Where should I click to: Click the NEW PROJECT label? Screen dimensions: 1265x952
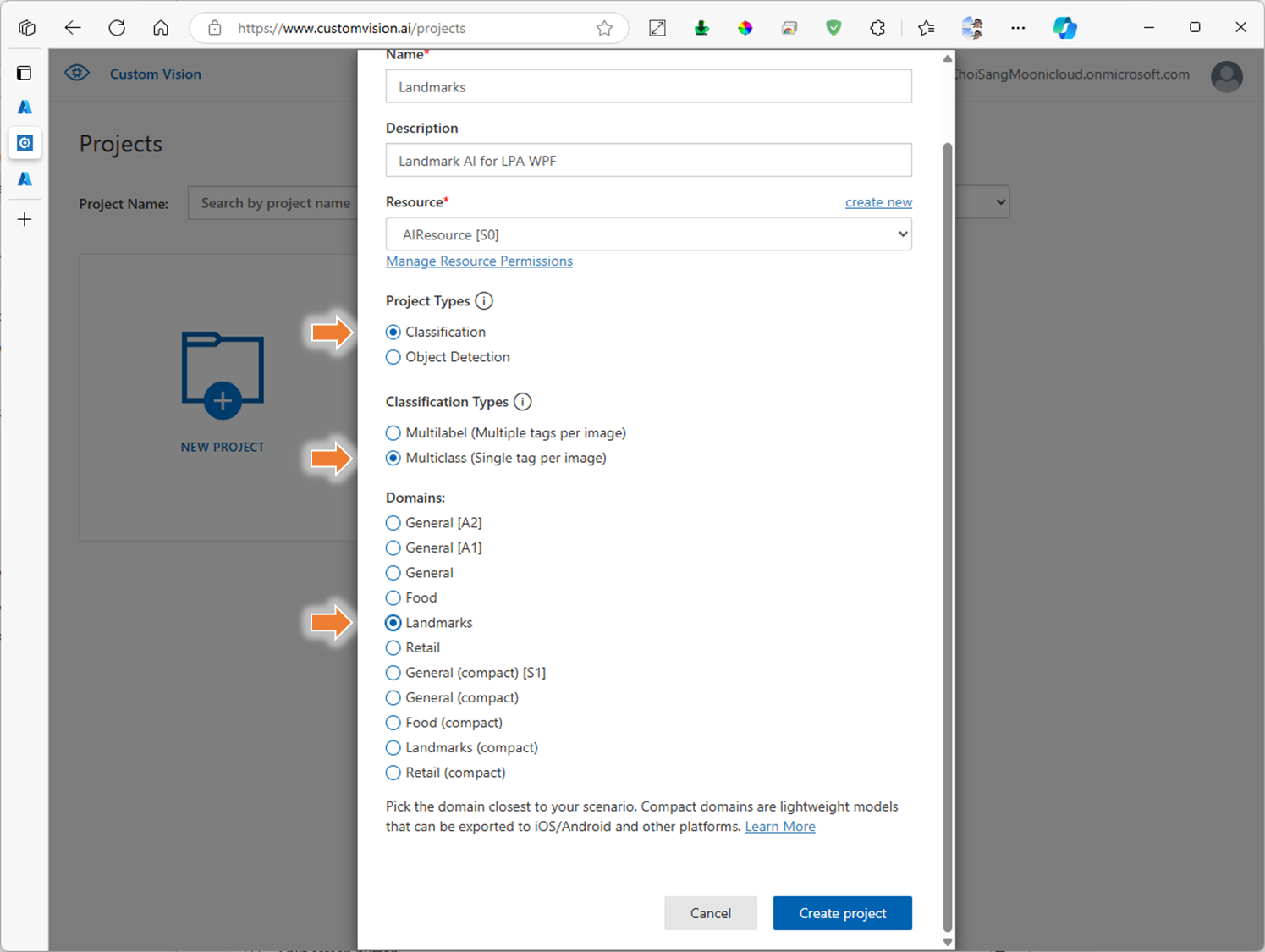223,447
